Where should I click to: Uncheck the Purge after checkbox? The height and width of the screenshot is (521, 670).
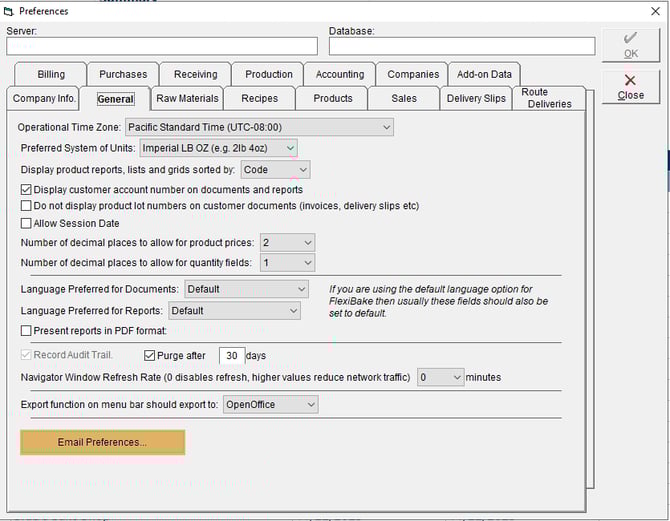coord(150,355)
